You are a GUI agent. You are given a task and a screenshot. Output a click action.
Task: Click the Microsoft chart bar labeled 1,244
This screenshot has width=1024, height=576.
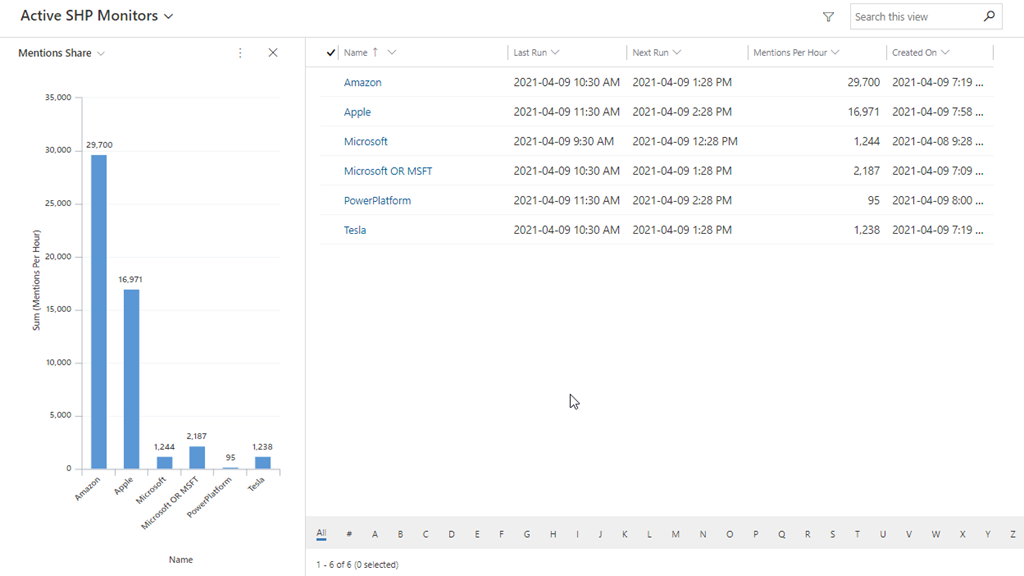[x=165, y=462]
